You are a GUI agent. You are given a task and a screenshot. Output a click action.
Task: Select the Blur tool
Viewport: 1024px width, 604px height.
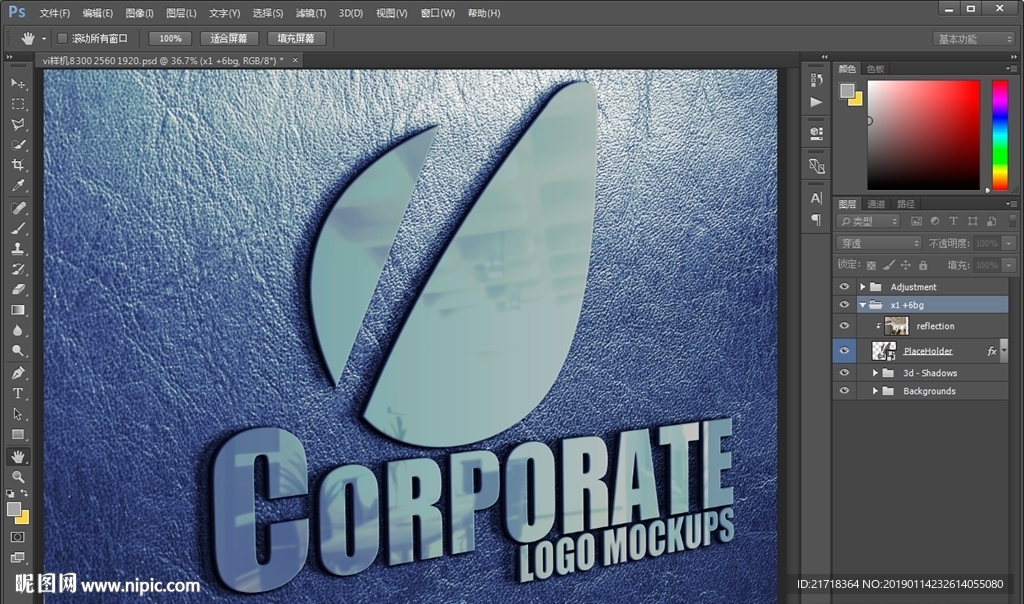[18, 330]
